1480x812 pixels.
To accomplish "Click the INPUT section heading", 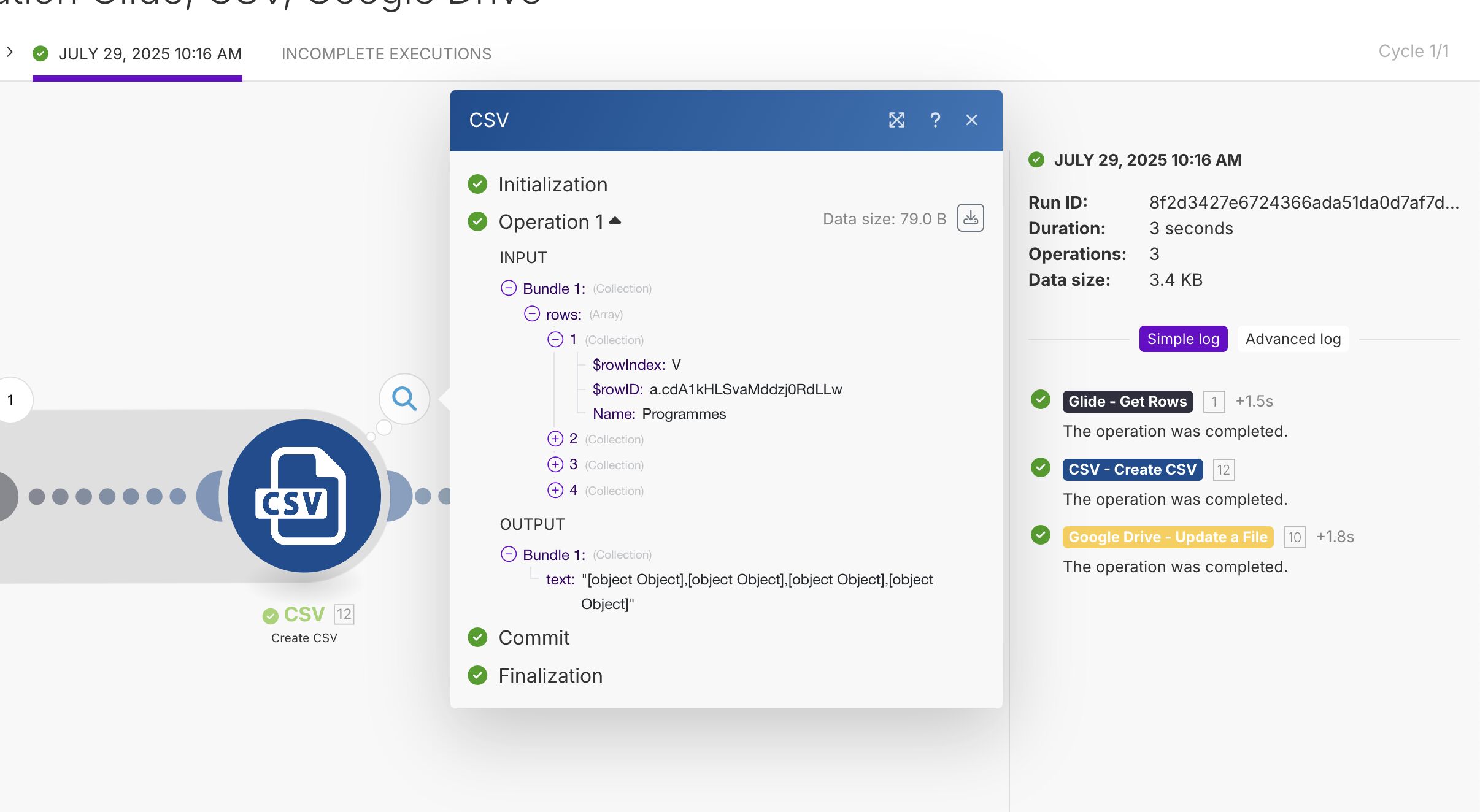I will pyautogui.click(x=523, y=258).
